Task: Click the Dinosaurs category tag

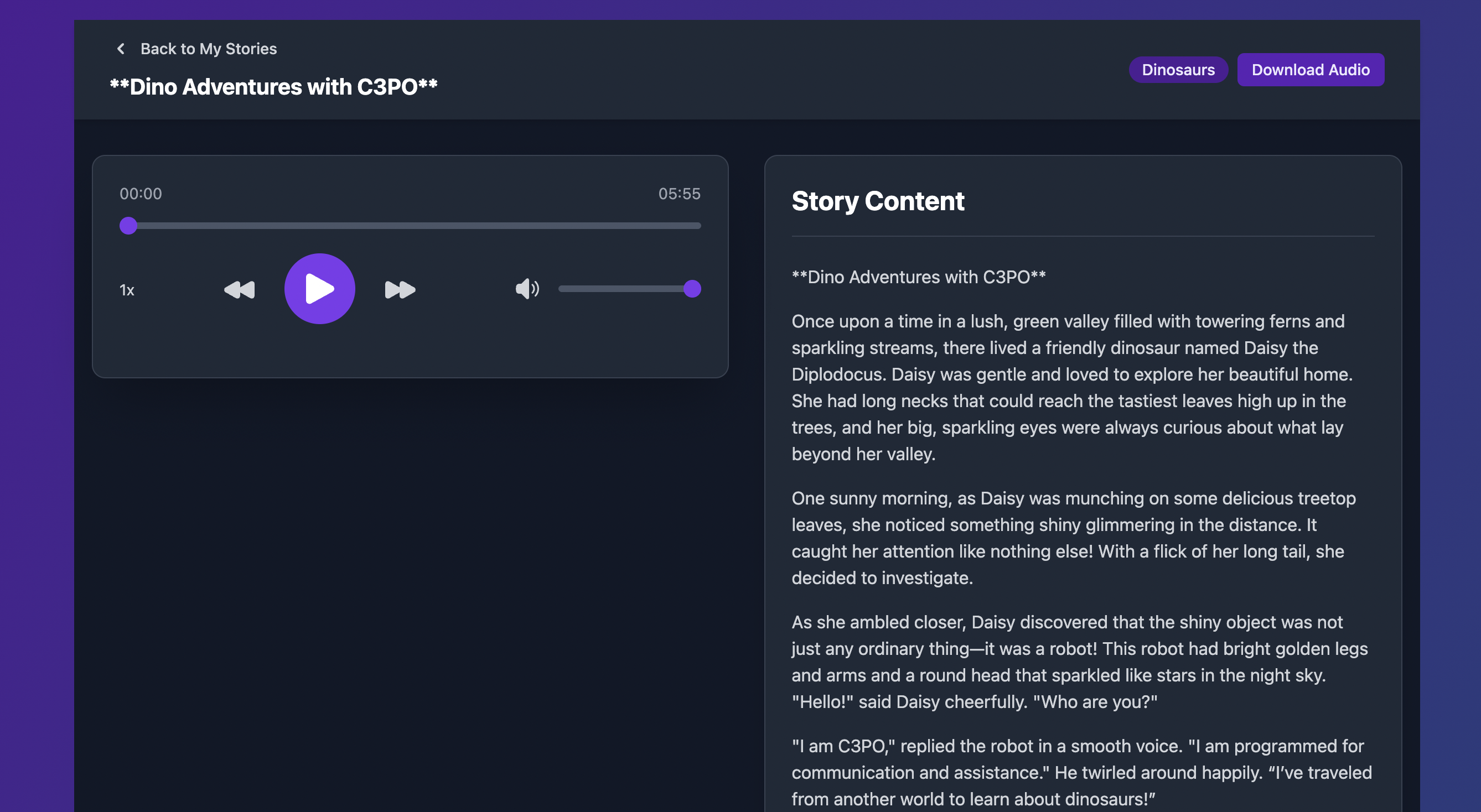Action: point(1178,70)
